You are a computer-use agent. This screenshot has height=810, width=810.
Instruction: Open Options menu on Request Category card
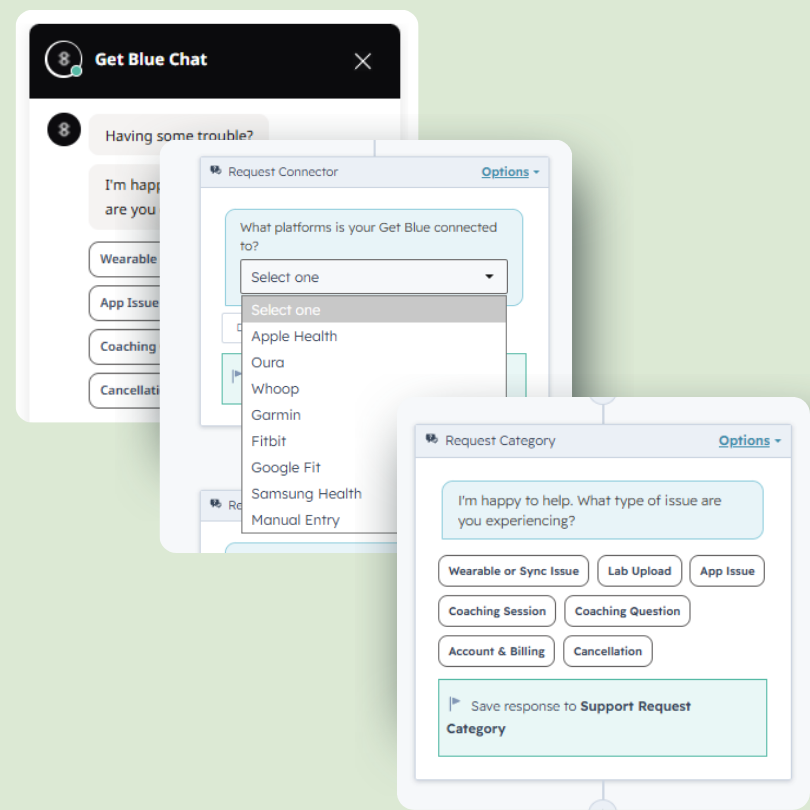pos(750,441)
